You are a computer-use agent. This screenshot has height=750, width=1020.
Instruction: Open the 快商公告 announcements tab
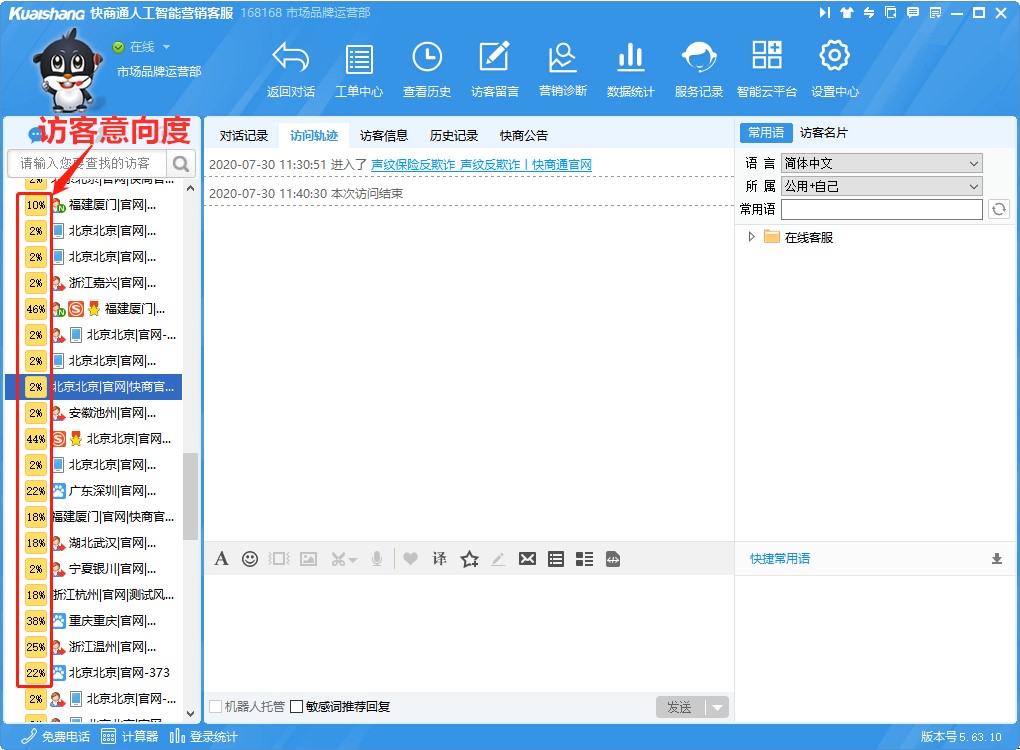[523, 135]
